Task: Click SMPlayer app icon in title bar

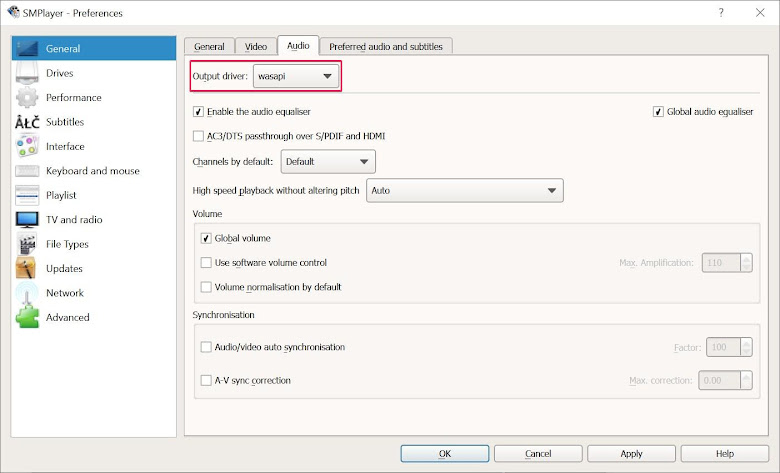Action: tap(13, 12)
